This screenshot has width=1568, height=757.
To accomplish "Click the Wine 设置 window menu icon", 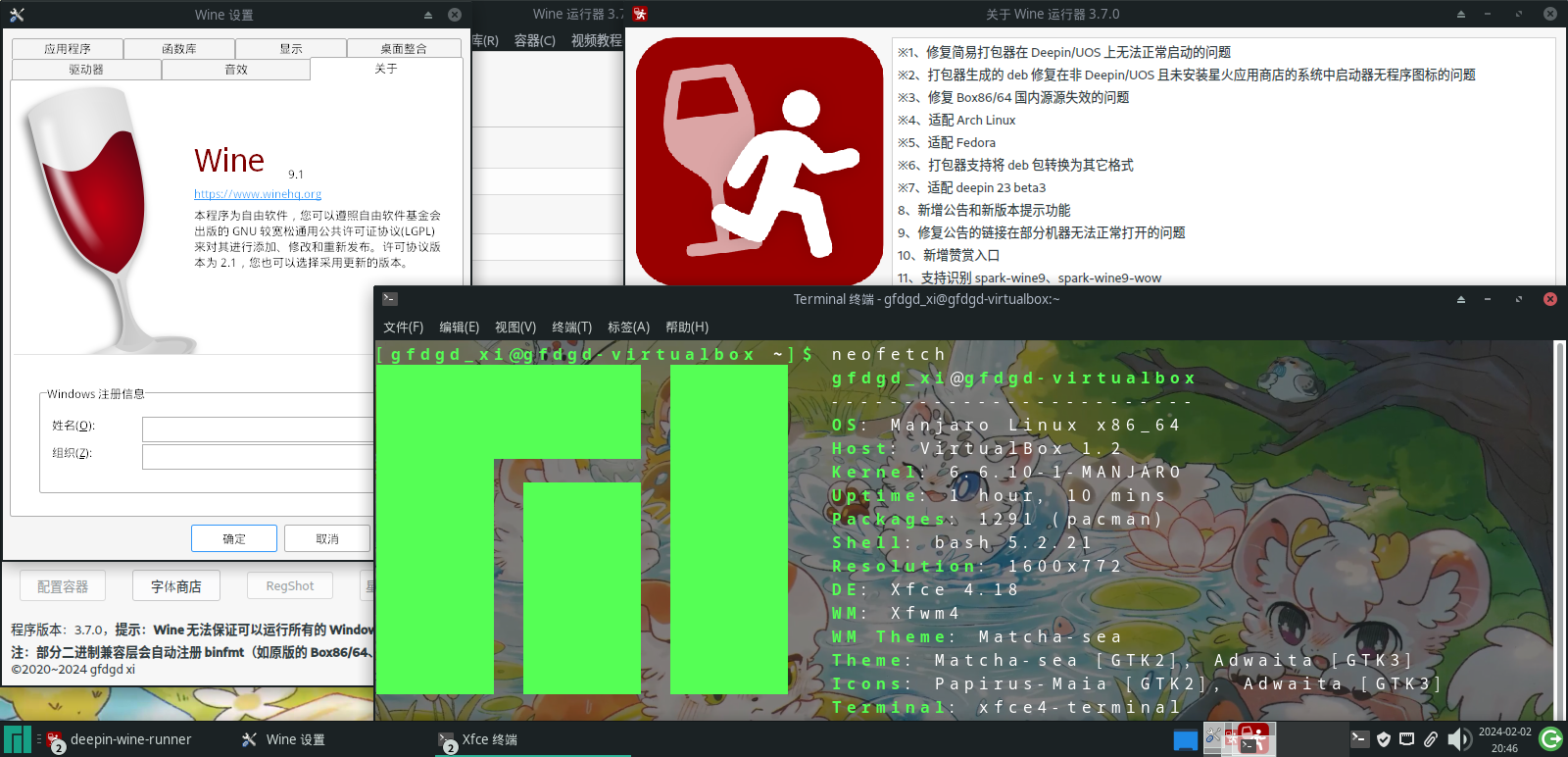I will click(x=17, y=15).
